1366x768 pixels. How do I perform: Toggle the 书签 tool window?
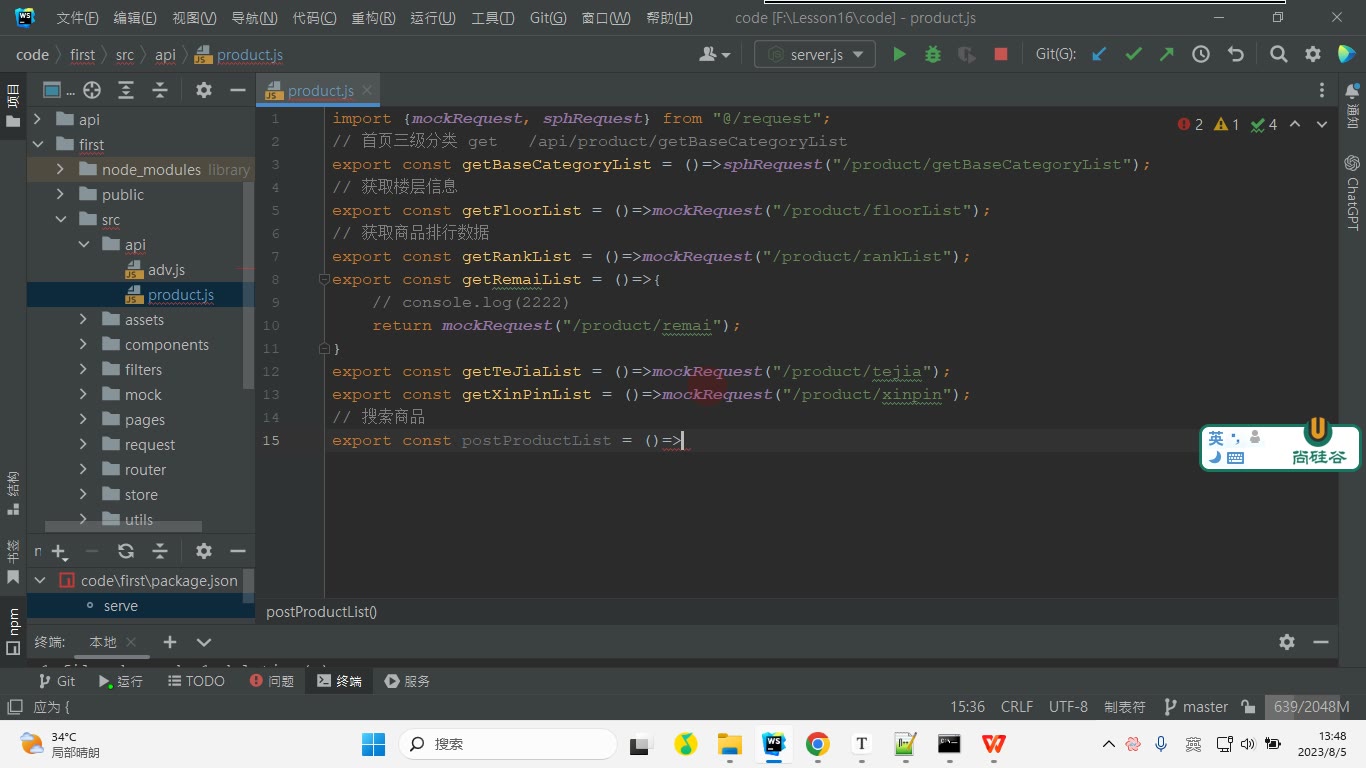coord(13,562)
